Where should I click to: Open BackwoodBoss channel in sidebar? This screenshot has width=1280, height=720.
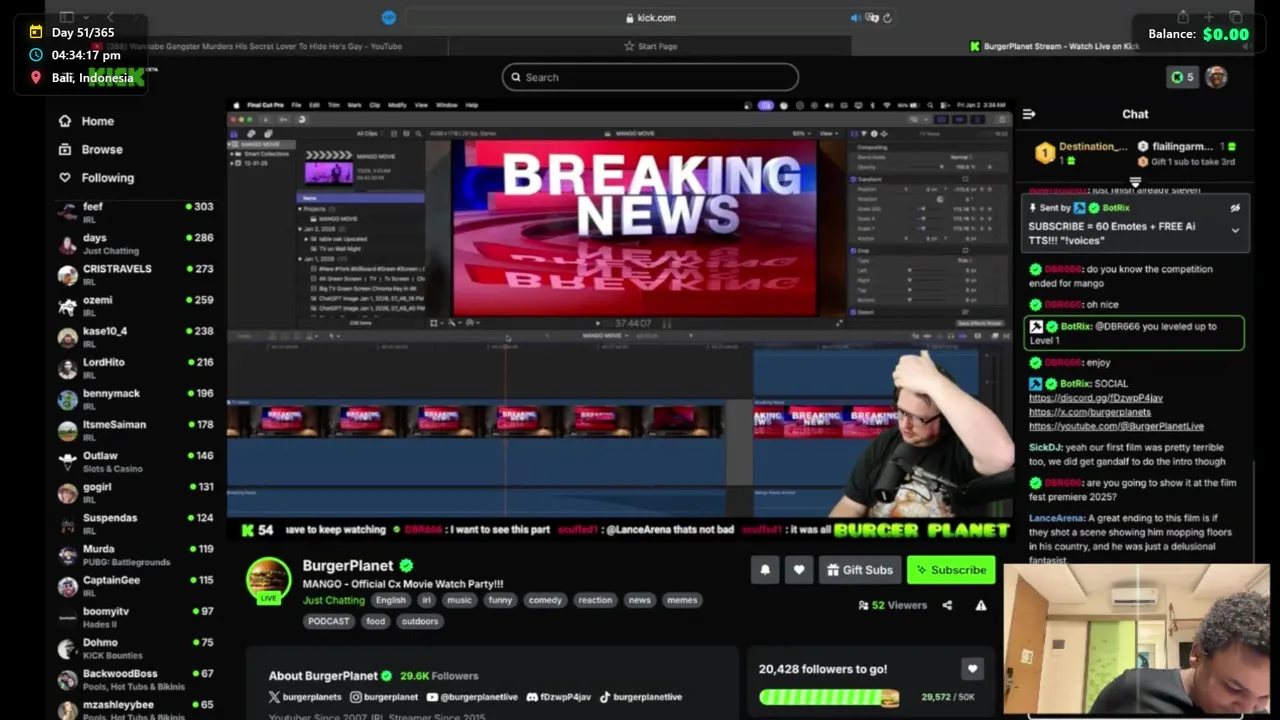tap(135, 679)
